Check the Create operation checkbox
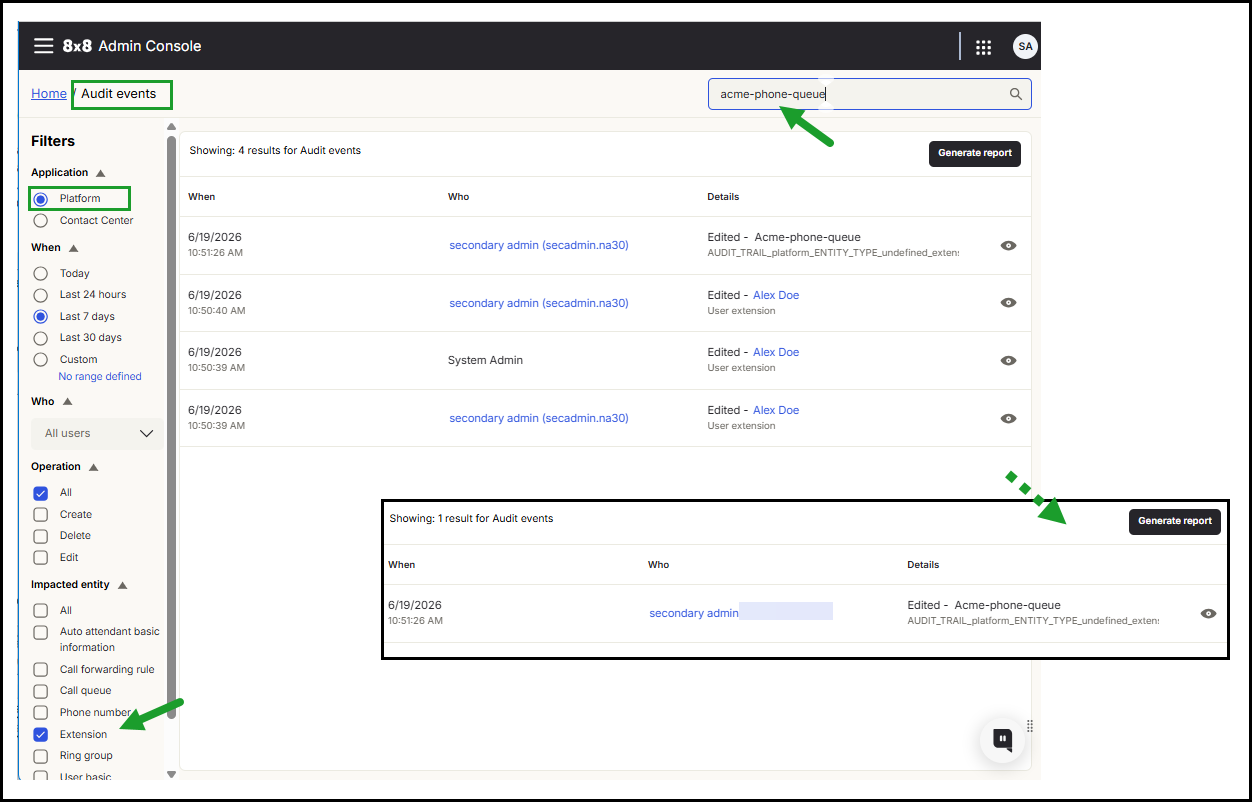This screenshot has width=1252, height=802. (41, 514)
